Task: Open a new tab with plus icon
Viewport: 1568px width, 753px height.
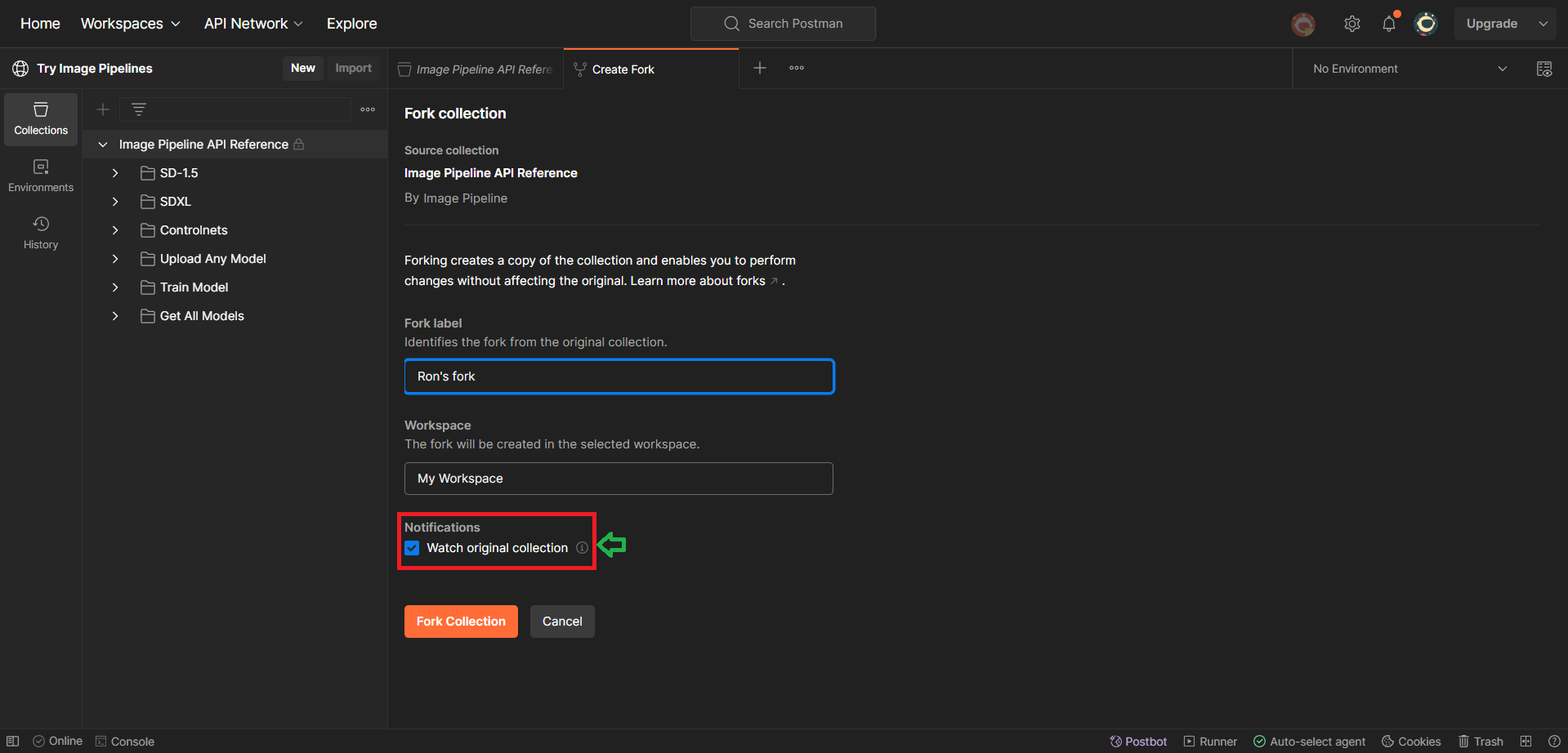Action: point(760,68)
